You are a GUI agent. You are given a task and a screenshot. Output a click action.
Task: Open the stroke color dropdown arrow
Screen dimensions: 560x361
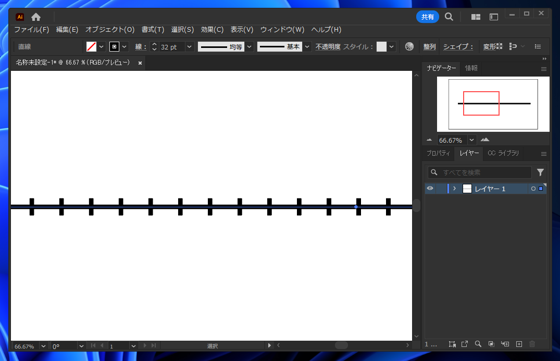pos(124,47)
